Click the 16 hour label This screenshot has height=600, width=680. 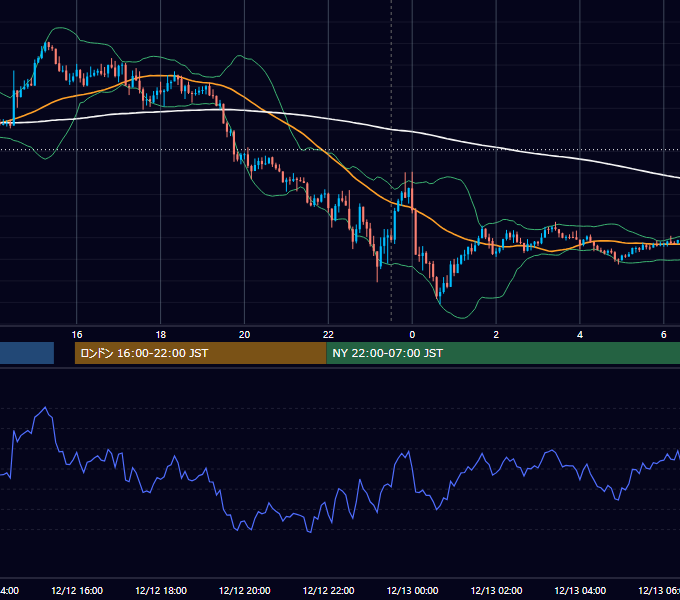[x=77, y=335]
